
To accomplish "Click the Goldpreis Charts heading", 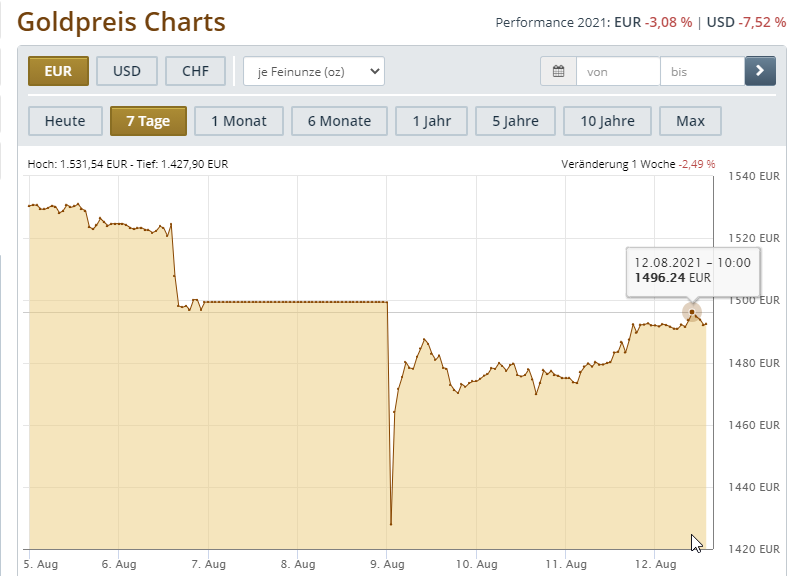I will pyautogui.click(x=122, y=22).
